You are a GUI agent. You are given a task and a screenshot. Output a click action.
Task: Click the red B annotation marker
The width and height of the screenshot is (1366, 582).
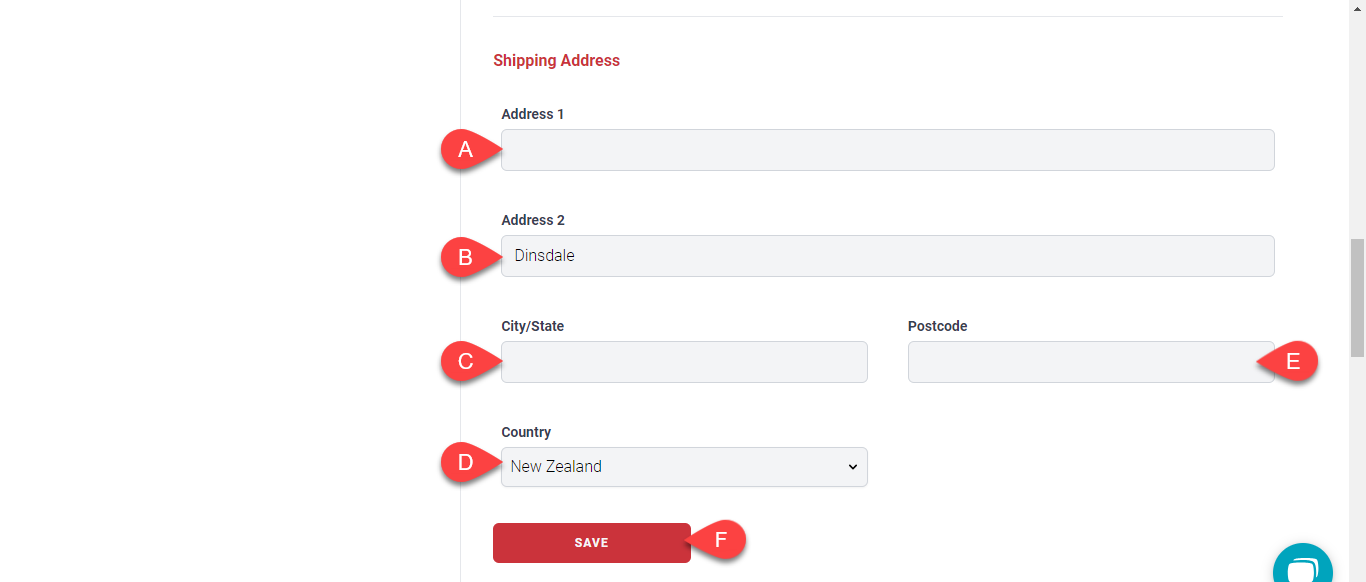coord(464,257)
